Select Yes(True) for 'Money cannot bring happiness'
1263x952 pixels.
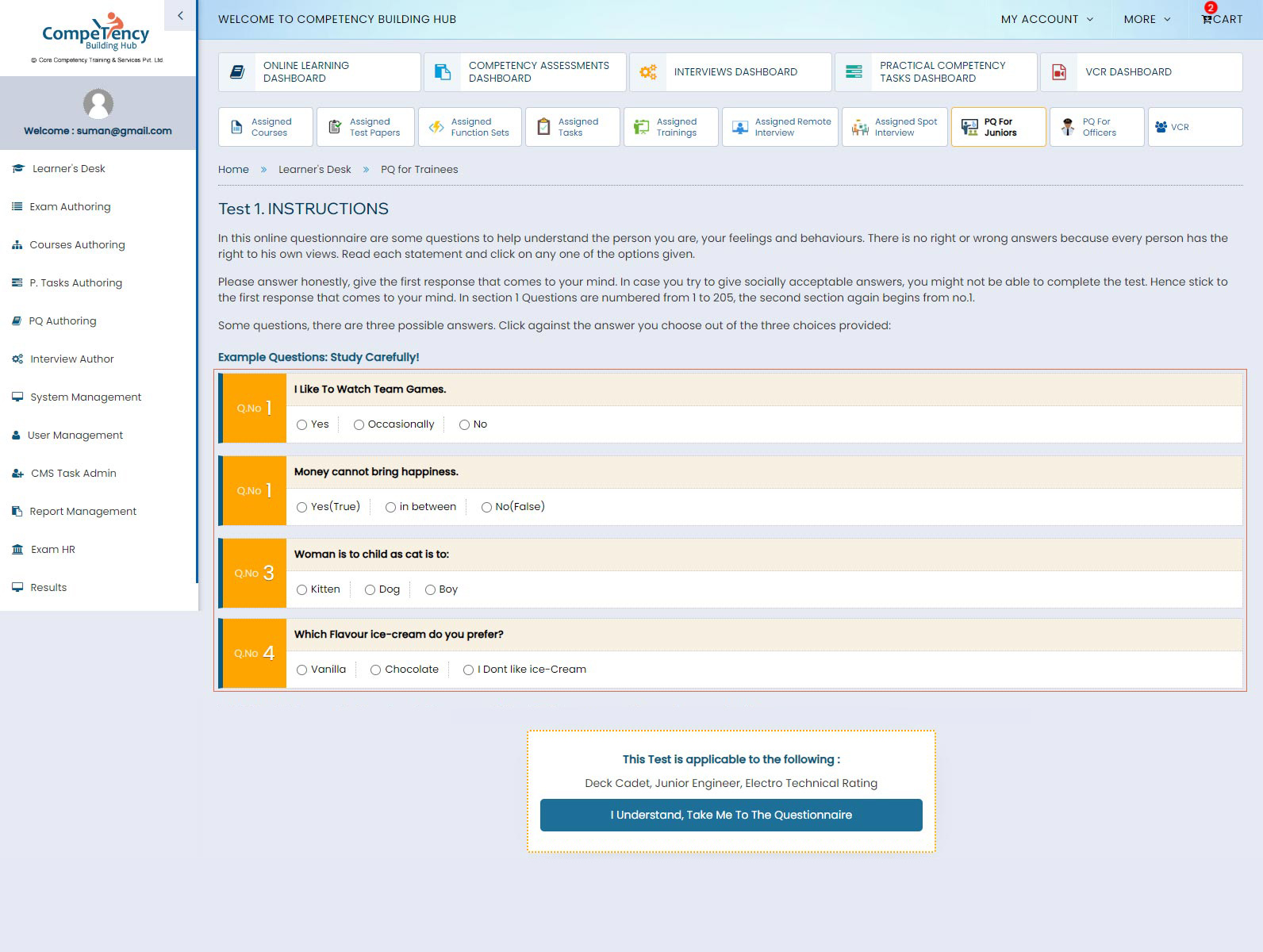302,508
